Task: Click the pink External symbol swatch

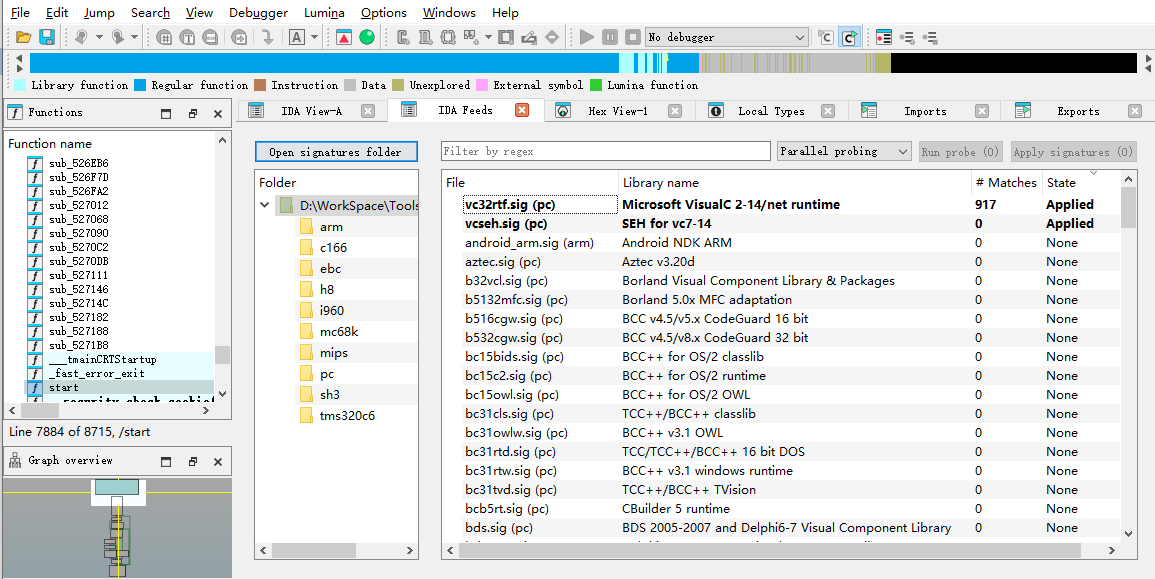Action: (482, 85)
